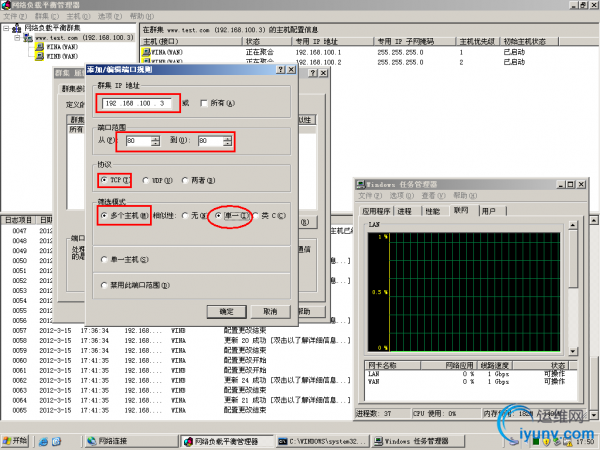The height and width of the screenshot is (450, 600).
Task: Click the www.test.com cluster icon in tree
Action: point(28,38)
